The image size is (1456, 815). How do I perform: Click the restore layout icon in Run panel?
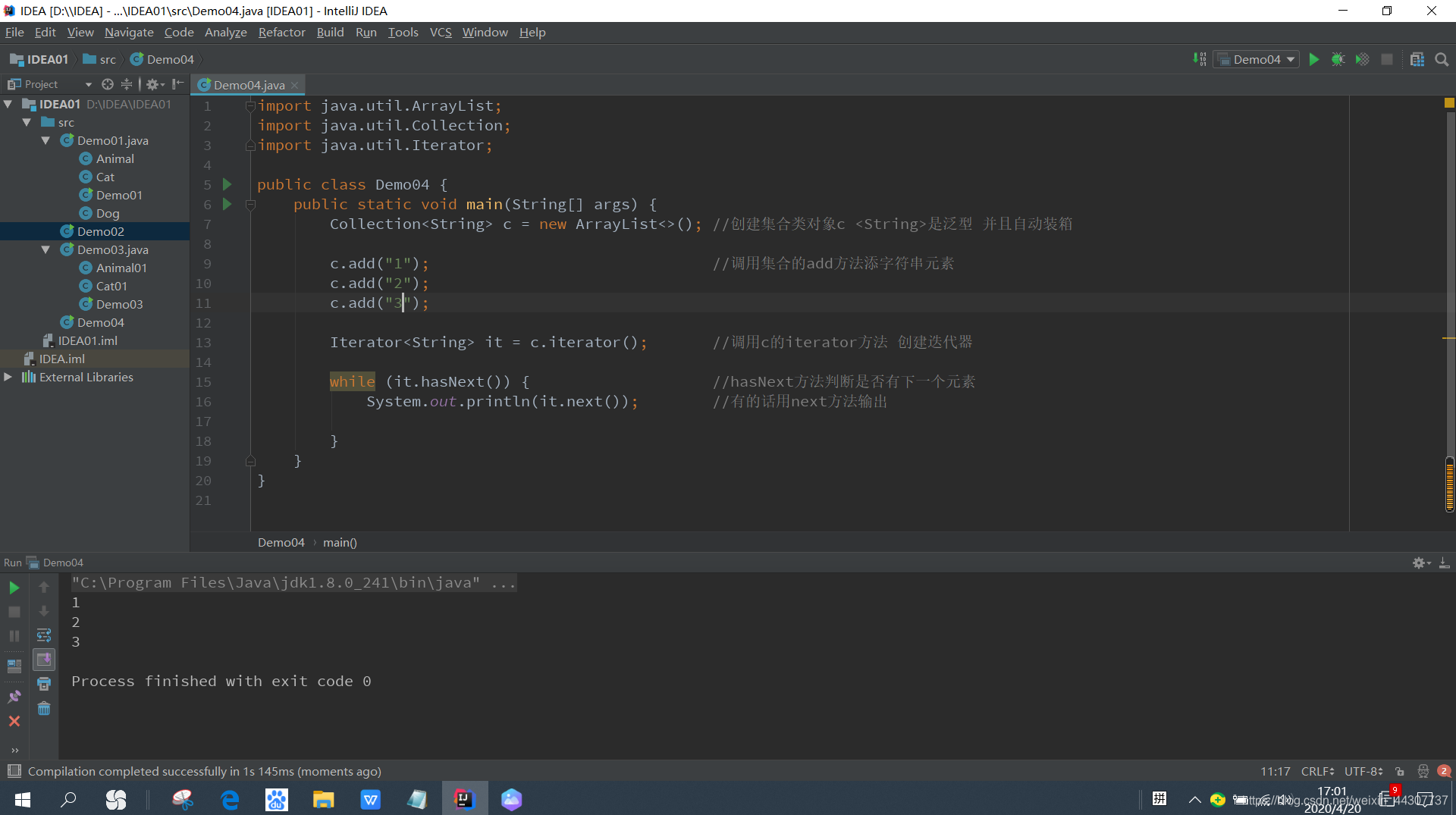(x=14, y=666)
